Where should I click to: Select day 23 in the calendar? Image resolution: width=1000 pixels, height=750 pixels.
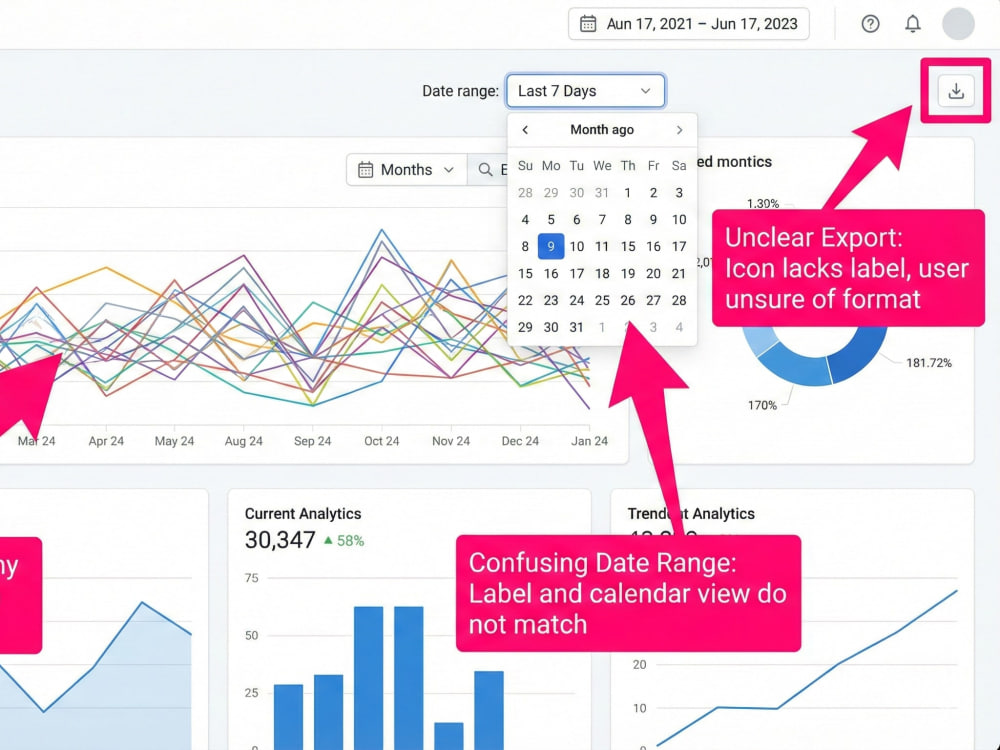coord(551,300)
